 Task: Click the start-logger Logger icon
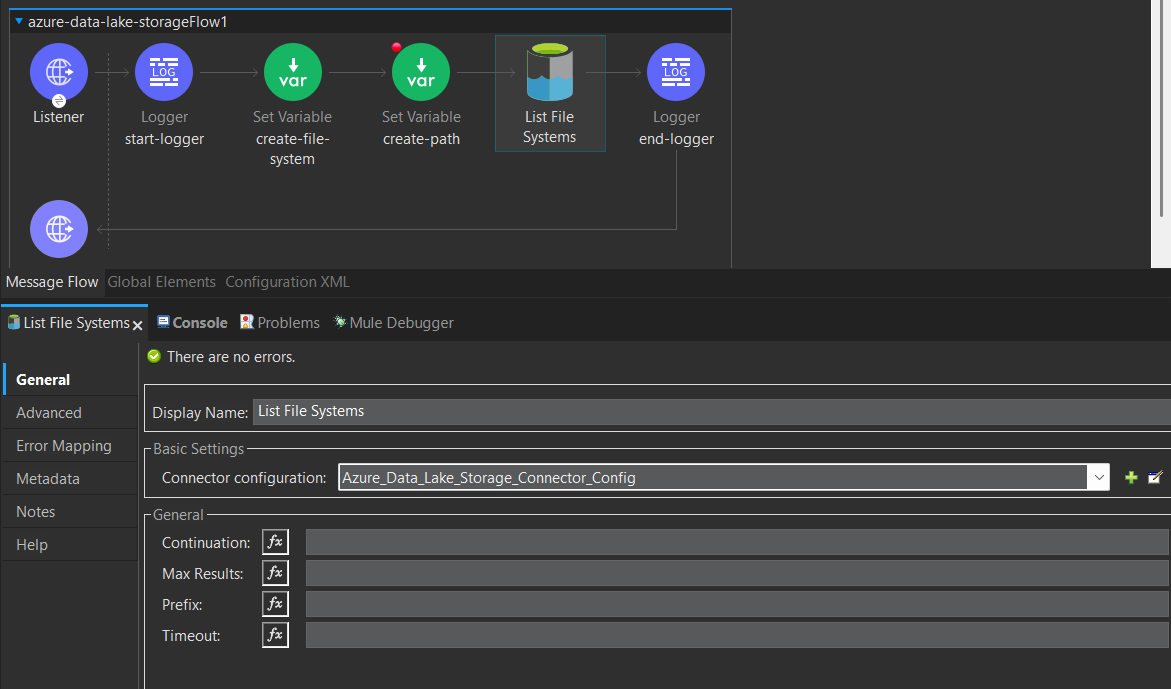[163, 72]
